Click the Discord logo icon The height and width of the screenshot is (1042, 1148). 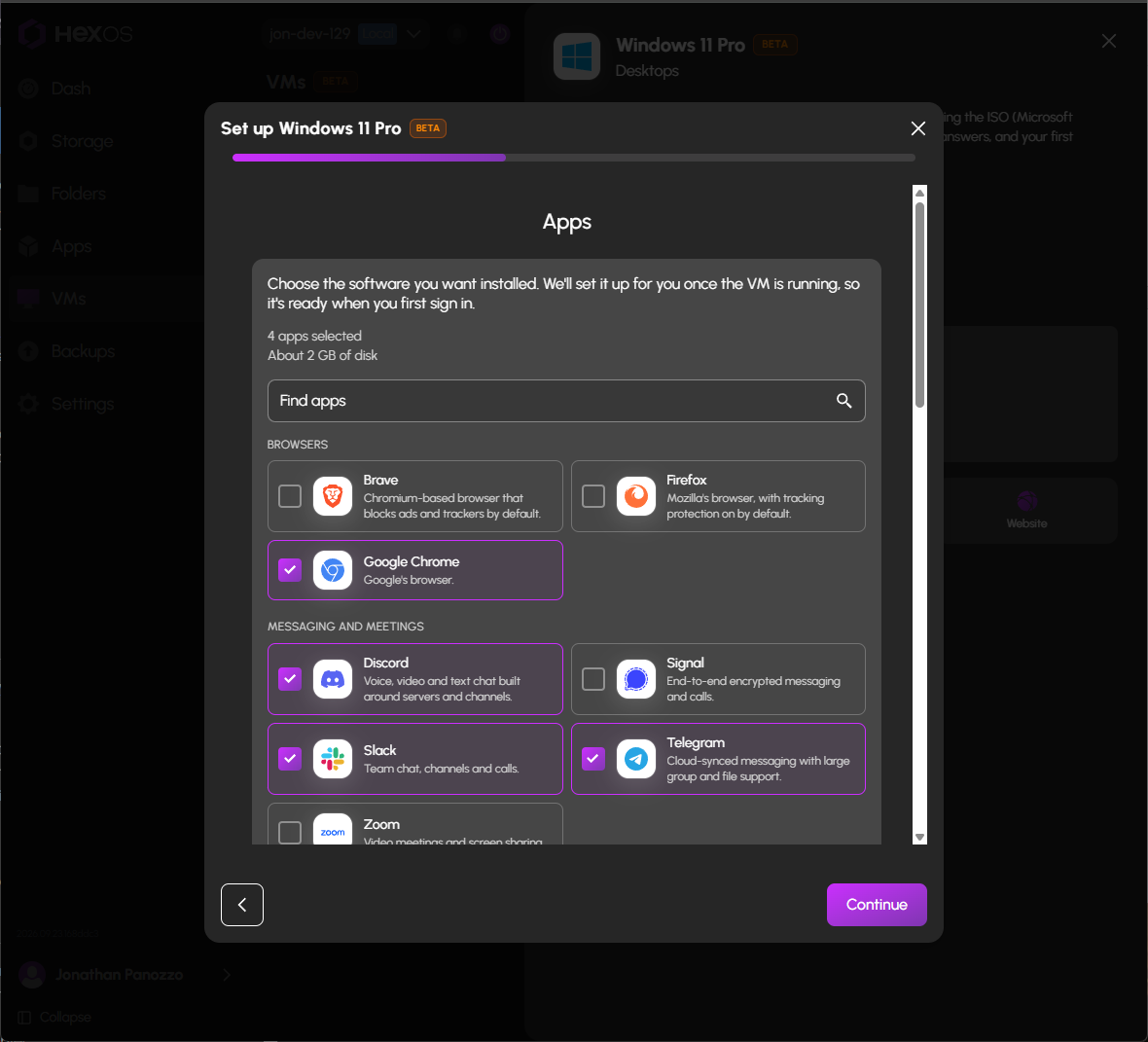(x=333, y=679)
